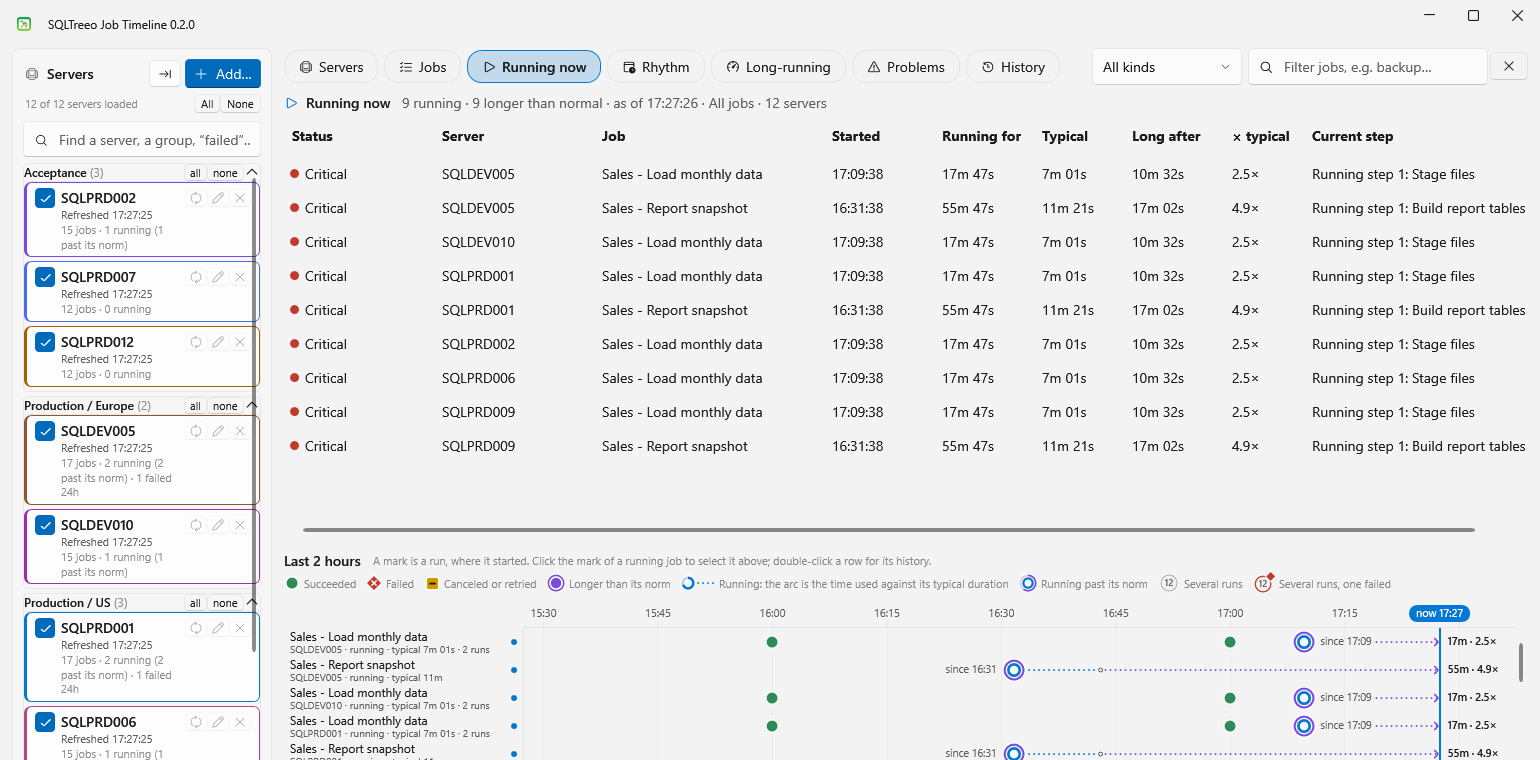Uncheck the SQLPRD002 server checkbox
Viewport: 1540px width, 760px height.
coord(45,198)
